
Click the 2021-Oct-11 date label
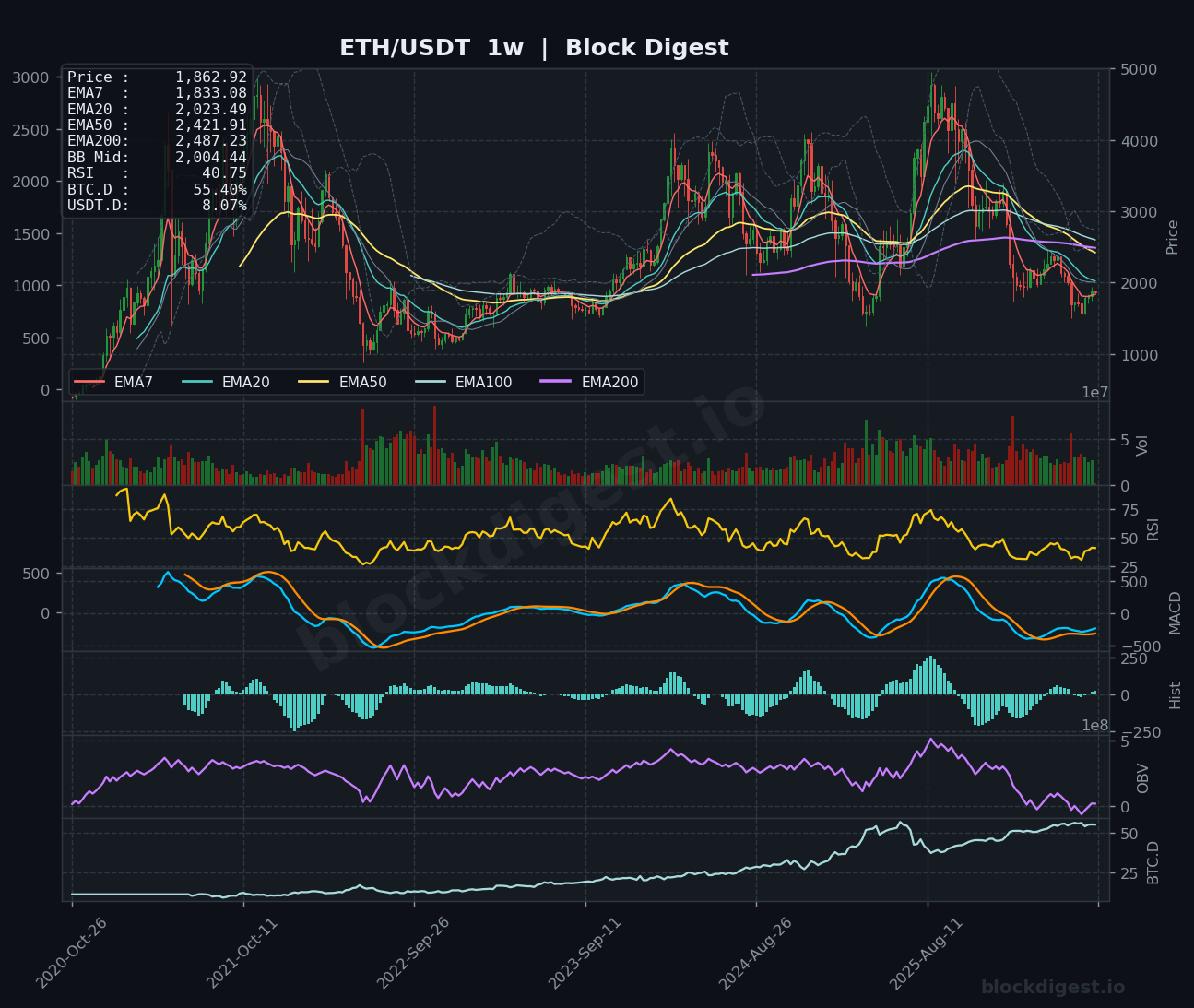242,954
